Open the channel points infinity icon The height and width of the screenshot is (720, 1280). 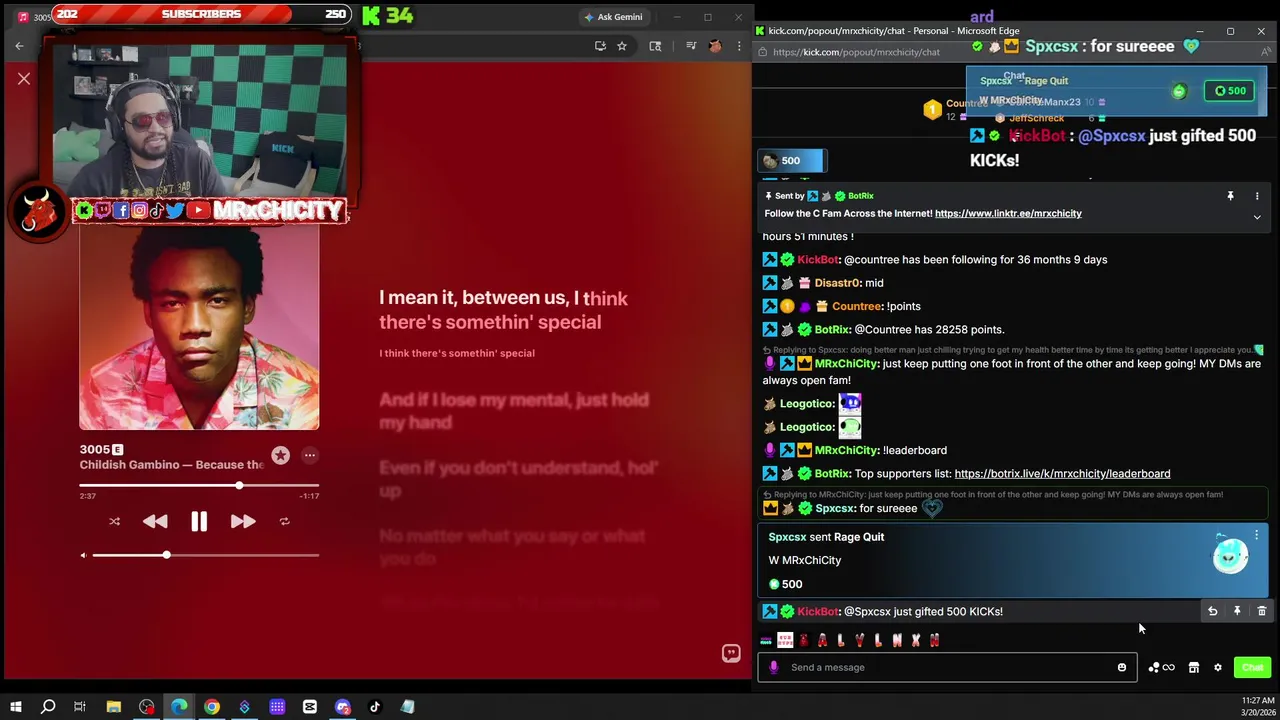(1161, 667)
